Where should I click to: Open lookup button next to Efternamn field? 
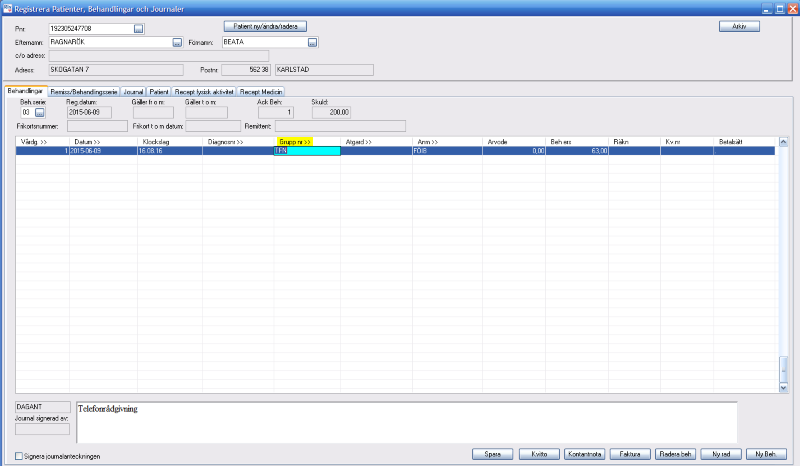tap(177, 43)
